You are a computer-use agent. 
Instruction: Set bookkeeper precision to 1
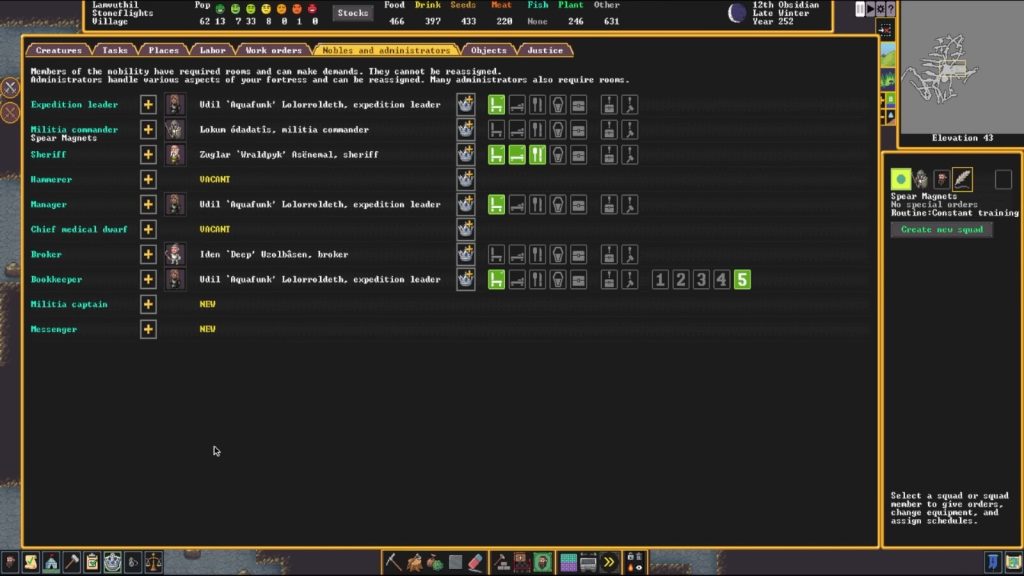[x=660, y=280]
